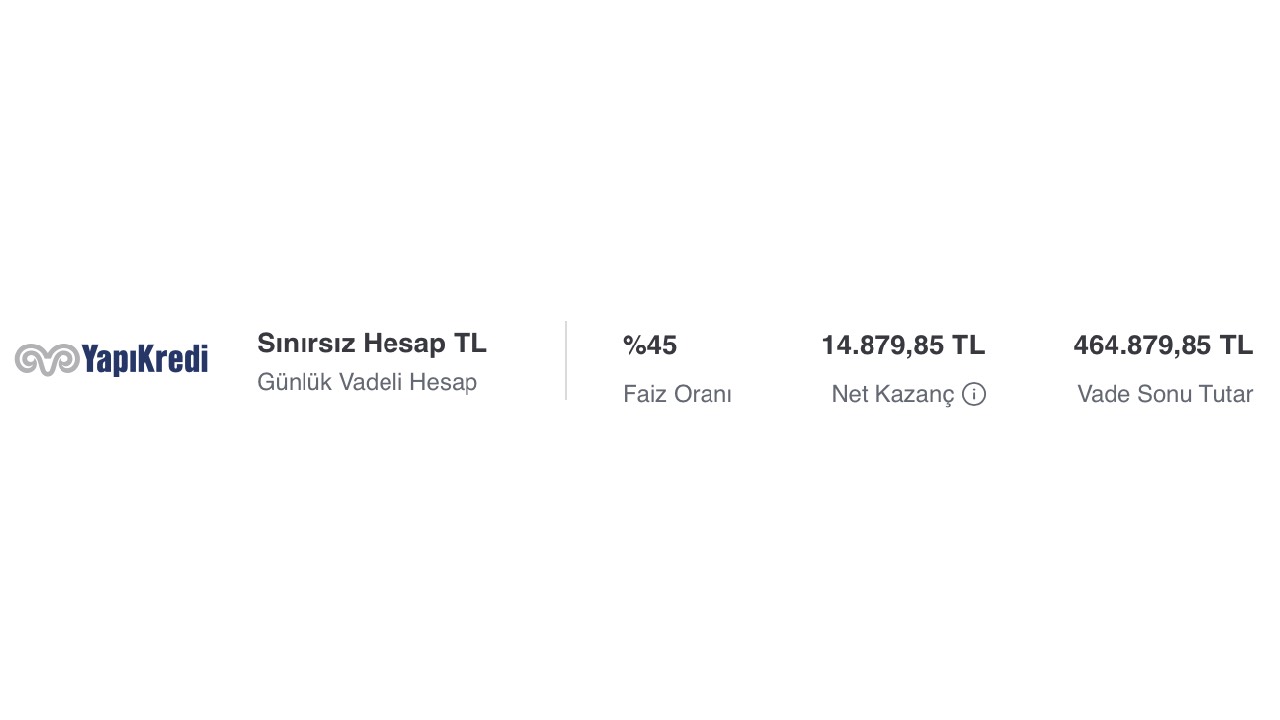
Task: Click the TL suffix of the 14.879,85 amount
Action: [x=968, y=345]
